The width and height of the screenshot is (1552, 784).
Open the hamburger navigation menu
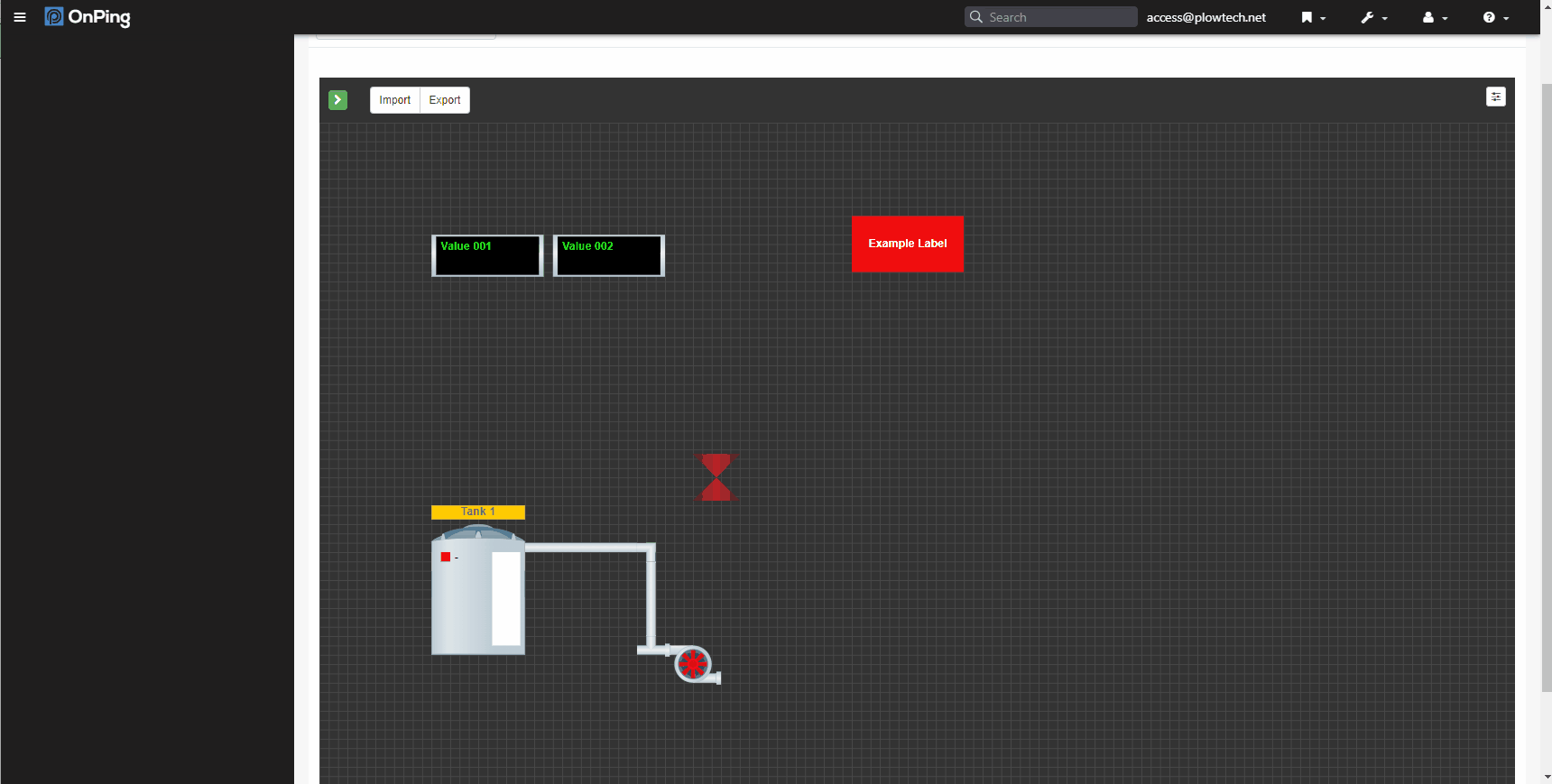coord(20,17)
